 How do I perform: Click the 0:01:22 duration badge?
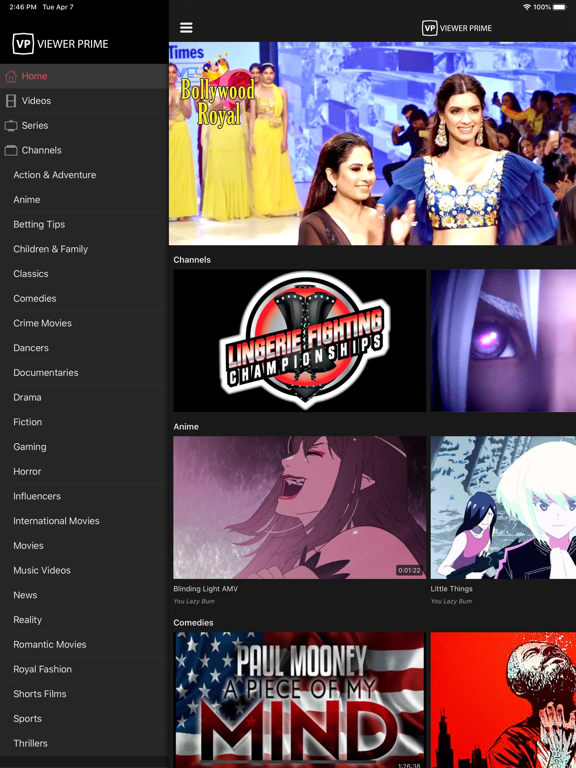(408, 571)
